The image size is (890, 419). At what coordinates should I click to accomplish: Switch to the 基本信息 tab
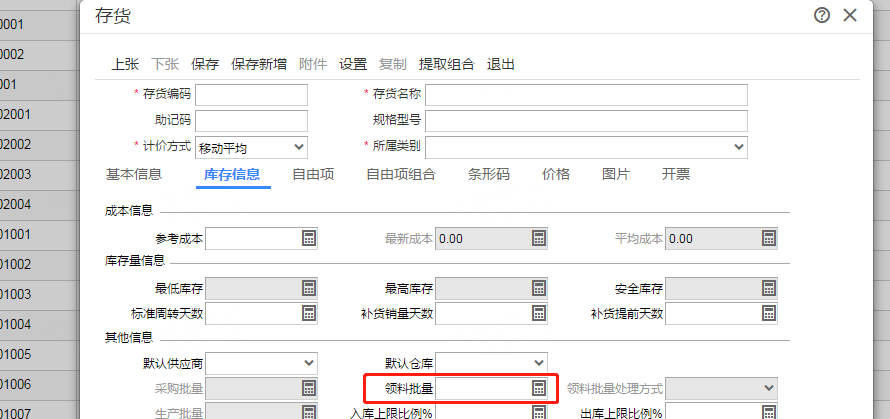(134, 174)
